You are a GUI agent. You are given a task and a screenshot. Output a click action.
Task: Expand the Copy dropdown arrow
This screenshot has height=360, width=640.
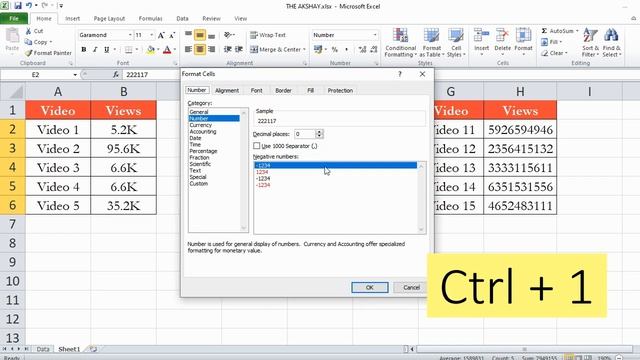click(x=51, y=42)
